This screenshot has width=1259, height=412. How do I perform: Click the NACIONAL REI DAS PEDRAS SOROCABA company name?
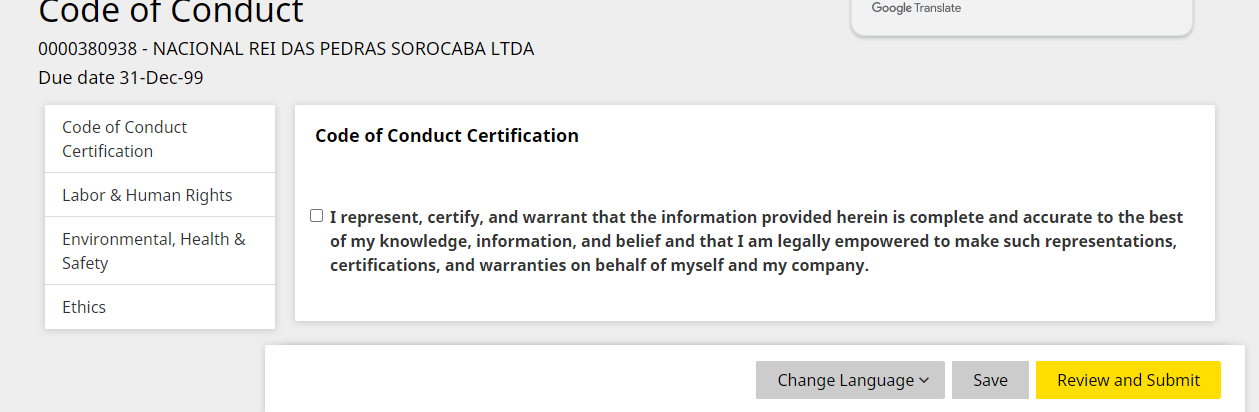343,49
